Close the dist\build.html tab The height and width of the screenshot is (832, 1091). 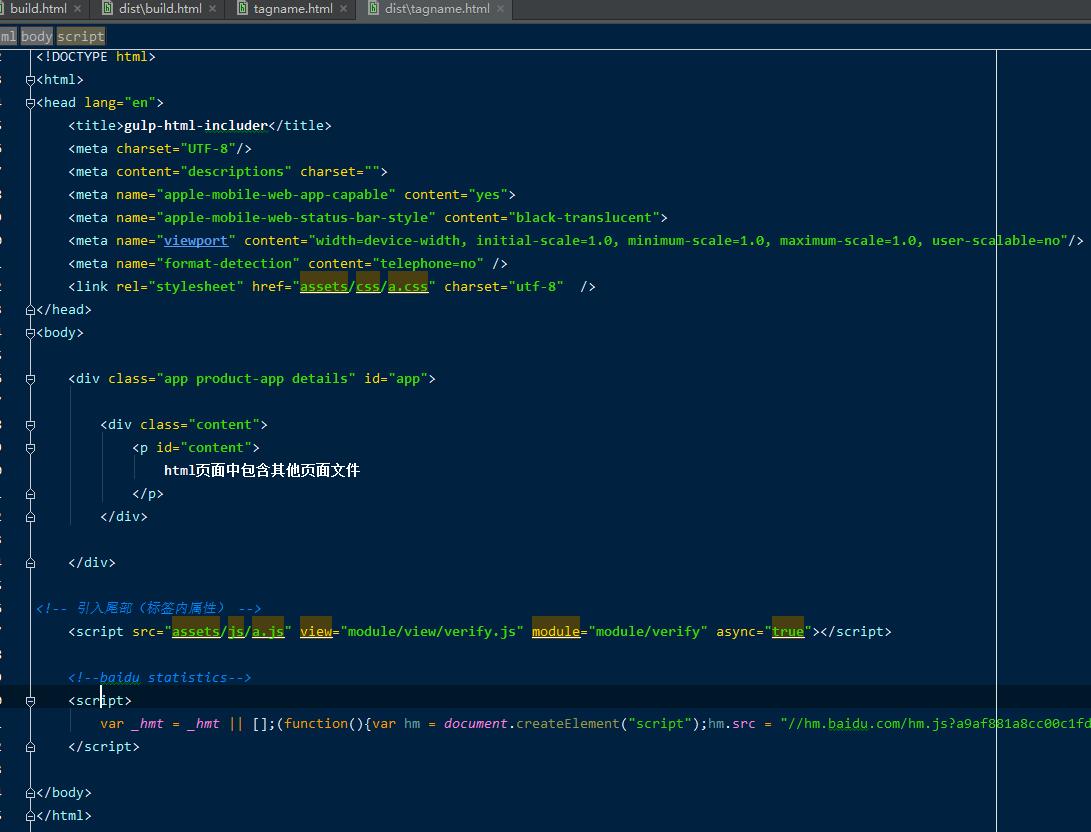coord(210,9)
